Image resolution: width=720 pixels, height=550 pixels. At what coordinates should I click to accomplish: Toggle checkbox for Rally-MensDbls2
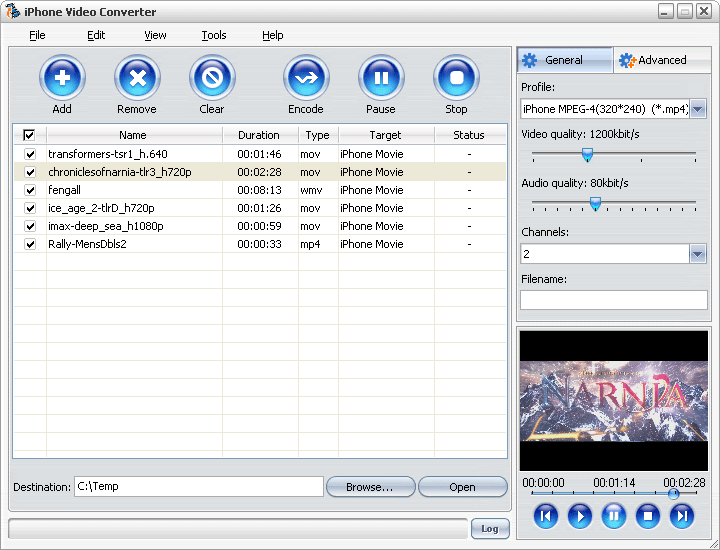tap(29, 244)
